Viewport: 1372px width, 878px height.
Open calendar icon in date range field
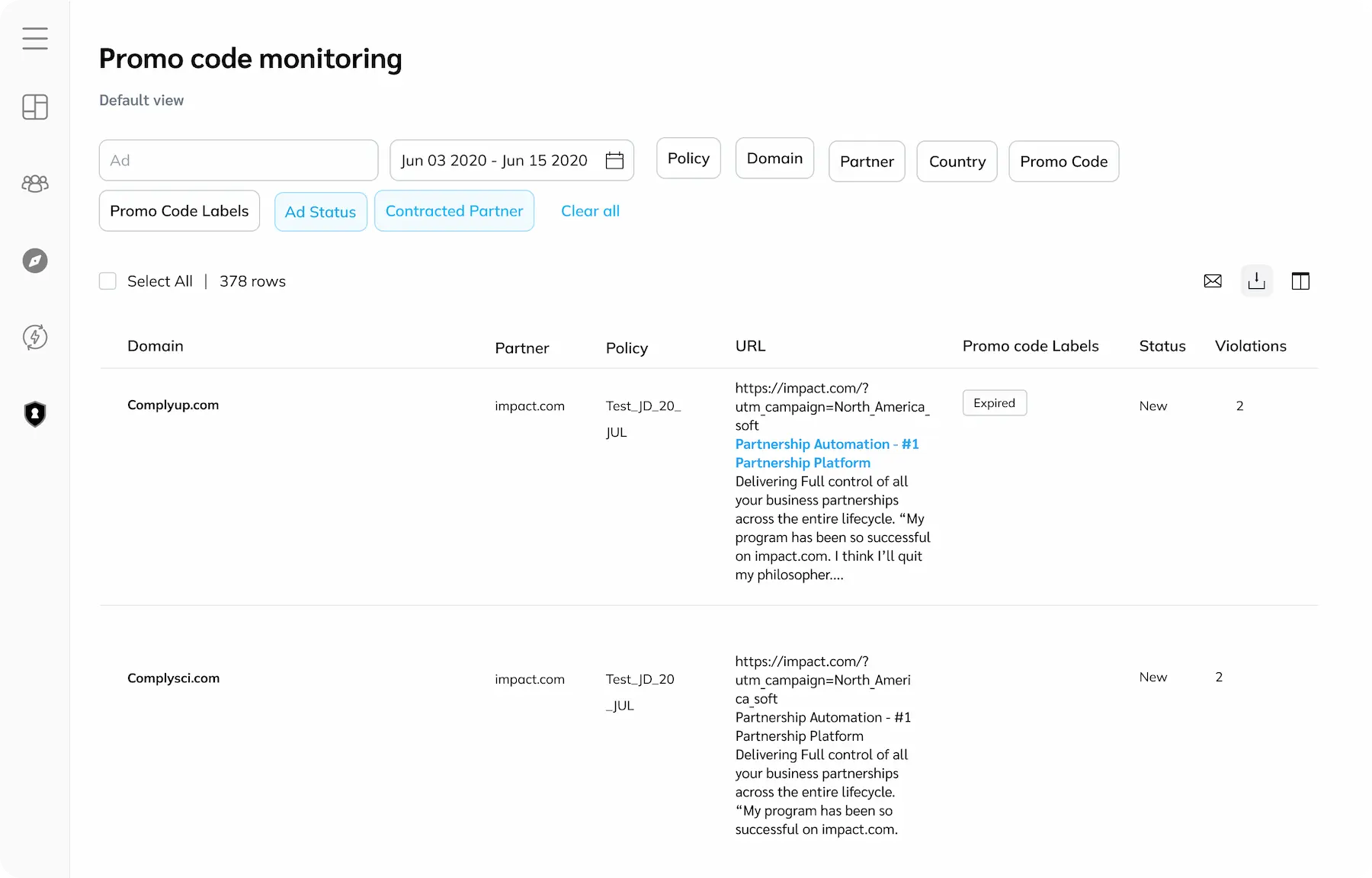pos(614,161)
